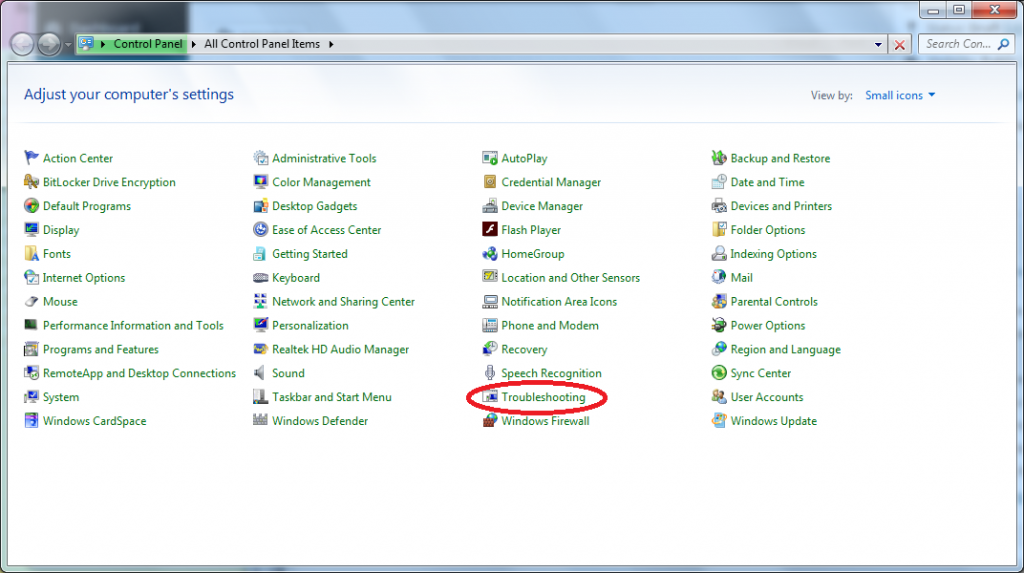Open the Backup and Restore icon
The image size is (1024, 573).
pyautogui.click(x=719, y=158)
